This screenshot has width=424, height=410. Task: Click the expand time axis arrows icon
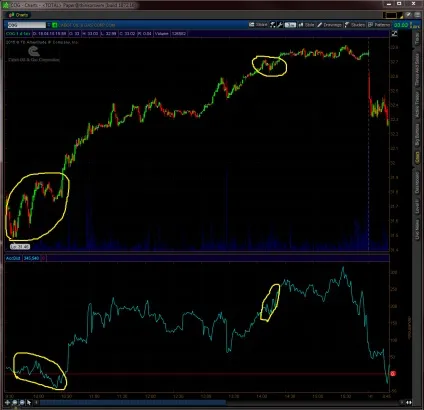coord(409,403)
